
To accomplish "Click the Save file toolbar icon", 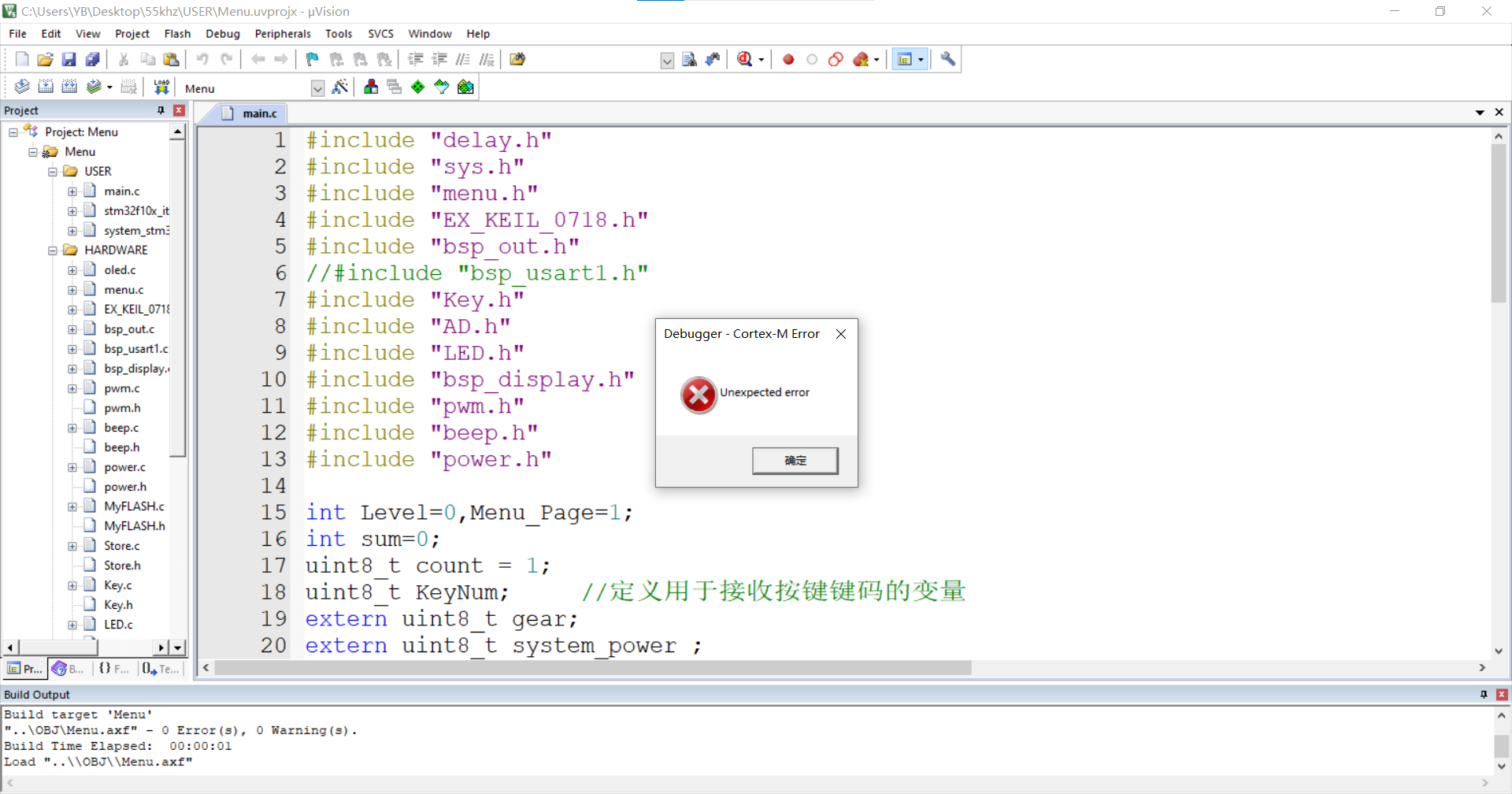I will click(x=69, y=59).
